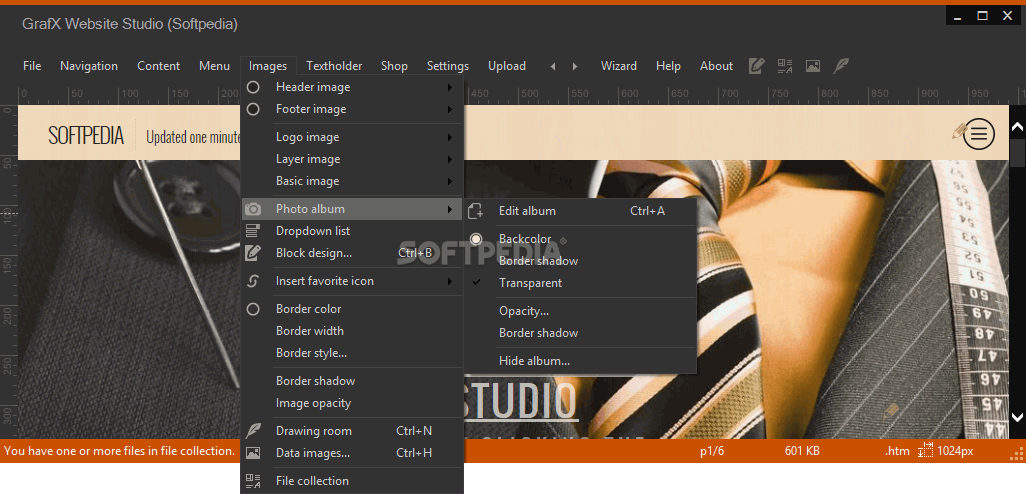Open the Wizard menu
The height and width of the screenshot is (494, 1026).
pos(619,66)
